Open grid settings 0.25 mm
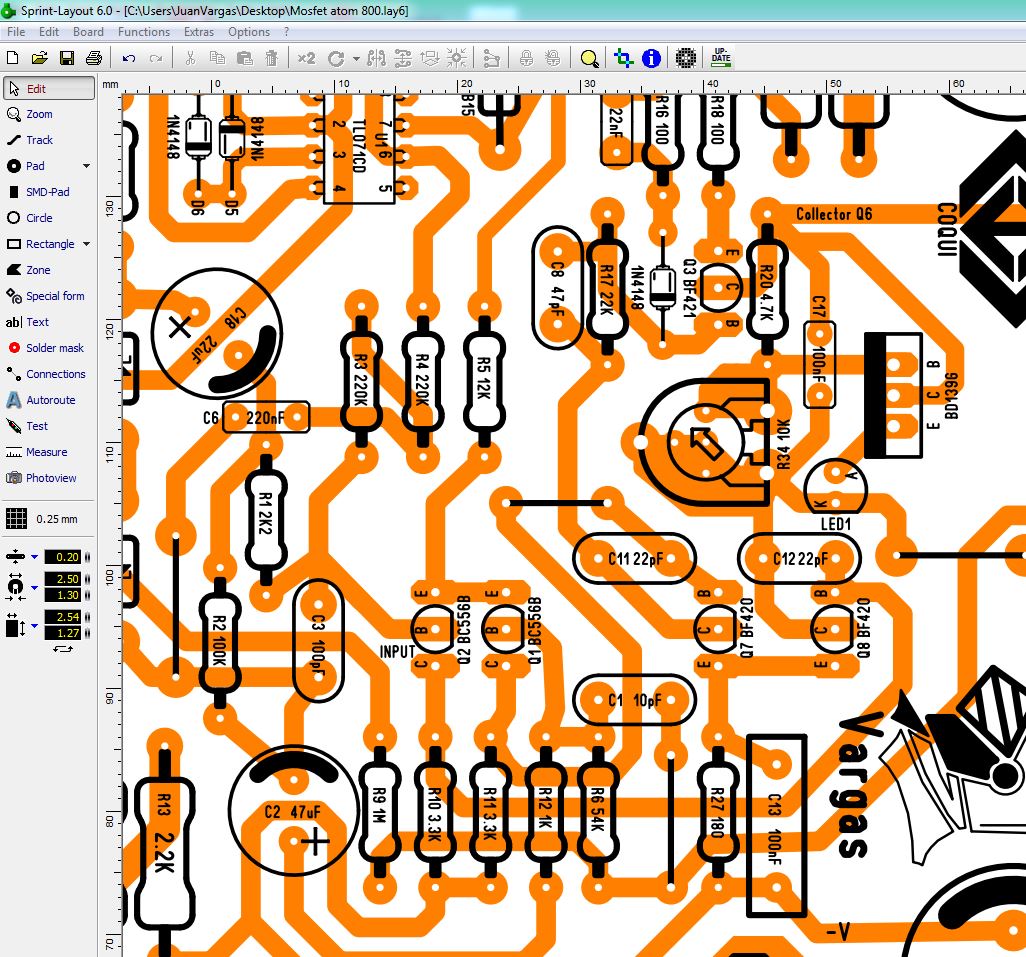Screen dimensions: 1026x957 point(42,519)
